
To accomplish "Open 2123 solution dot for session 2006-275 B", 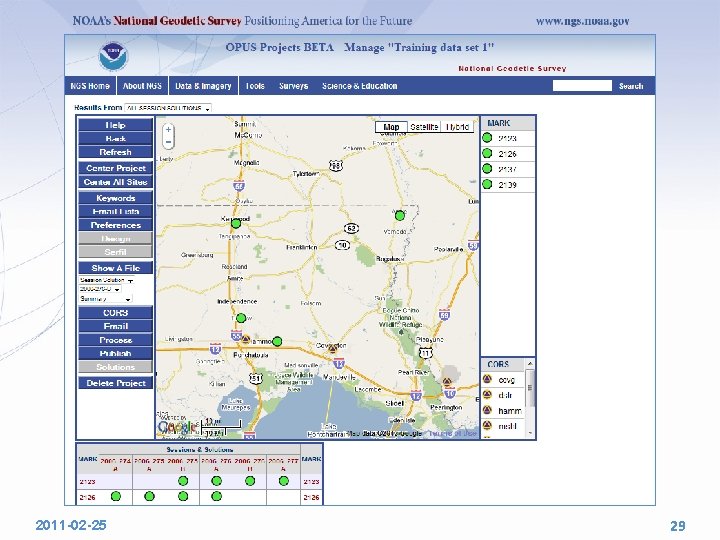I will [183, 481].
